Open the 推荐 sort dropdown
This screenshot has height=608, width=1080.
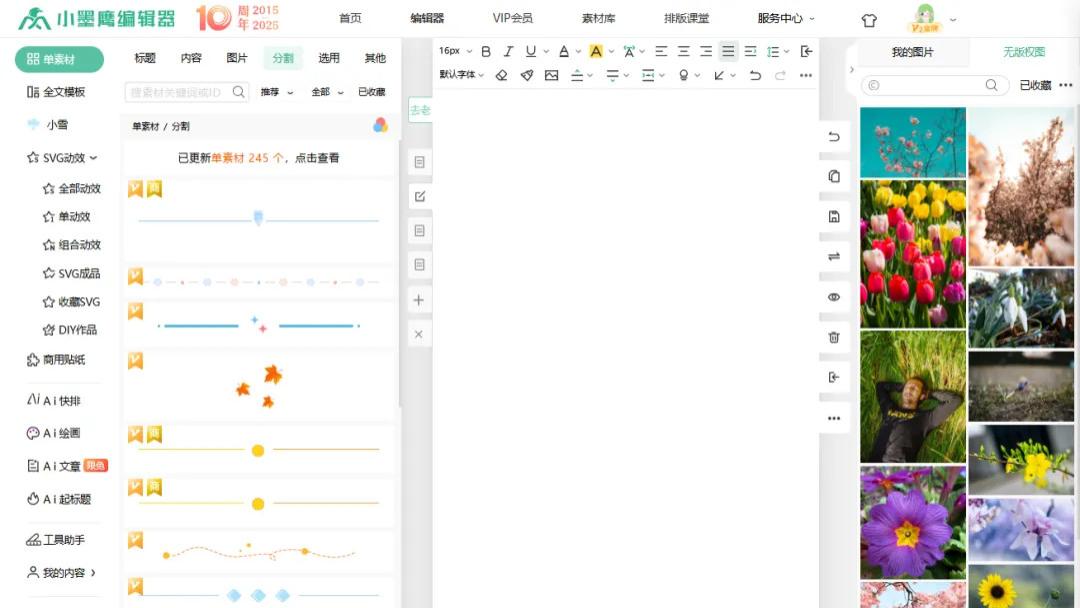[277, 92]
